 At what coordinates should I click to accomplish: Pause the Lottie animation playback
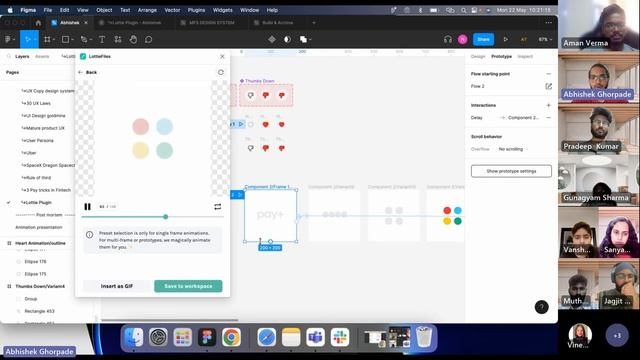point(87,207)
